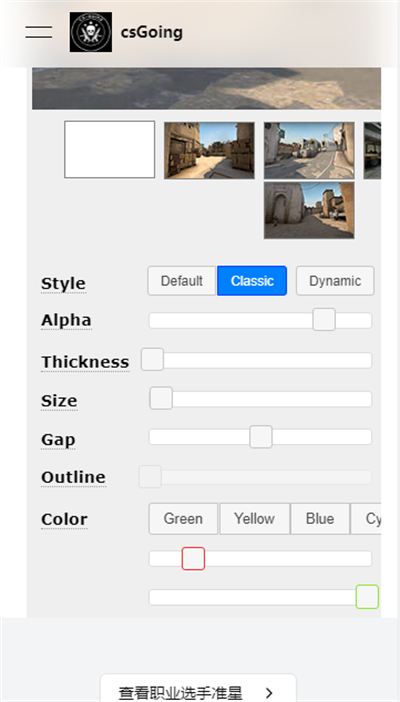Click the red color channel slider handle
Screen dimensions: 400x702
(x=193, y=558)
